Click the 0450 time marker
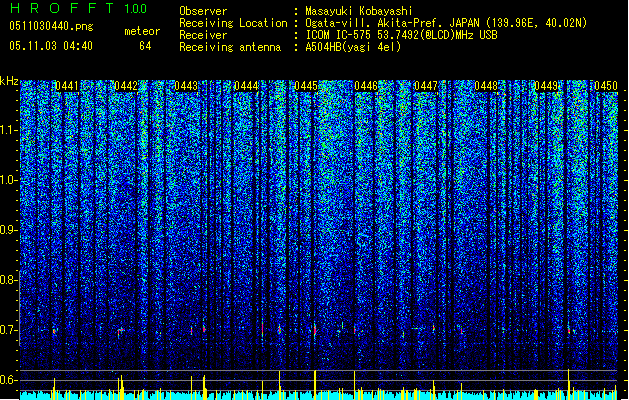 coord(606,86)
